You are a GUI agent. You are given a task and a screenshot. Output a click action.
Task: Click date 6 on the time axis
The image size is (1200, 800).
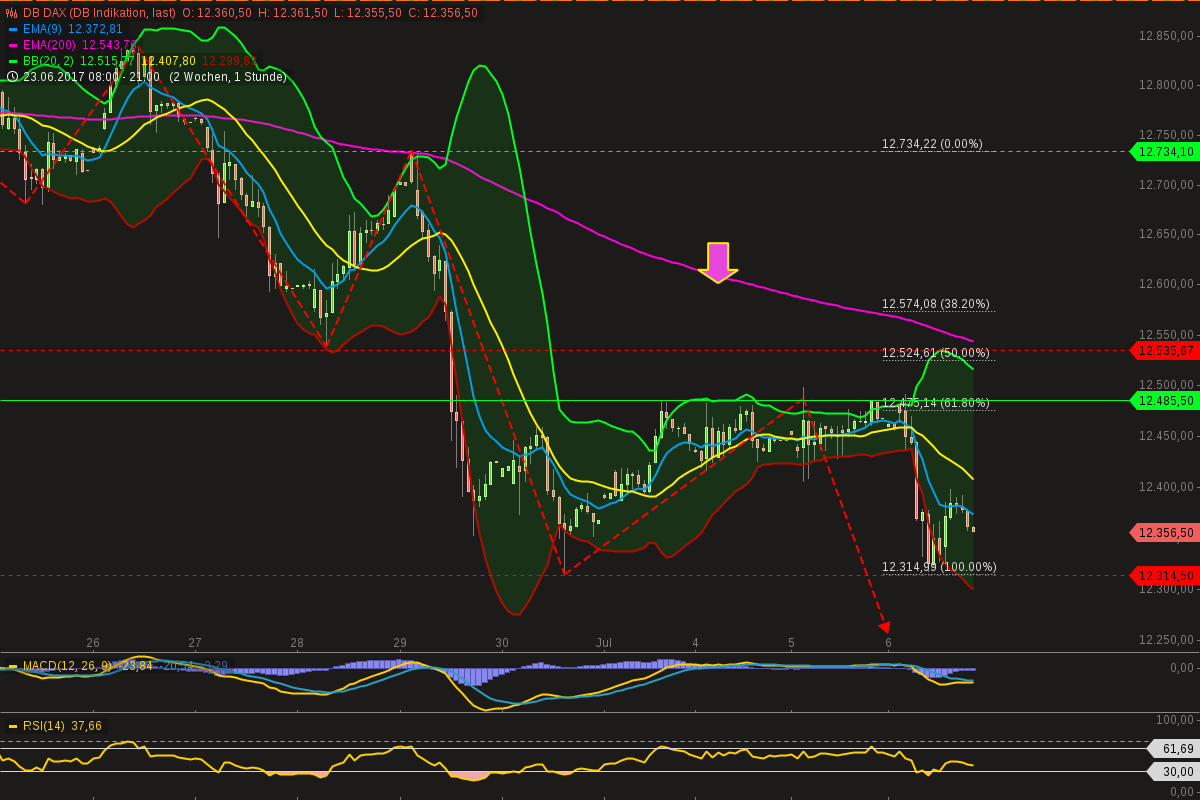pyautogui.click(x=888, y=643)
